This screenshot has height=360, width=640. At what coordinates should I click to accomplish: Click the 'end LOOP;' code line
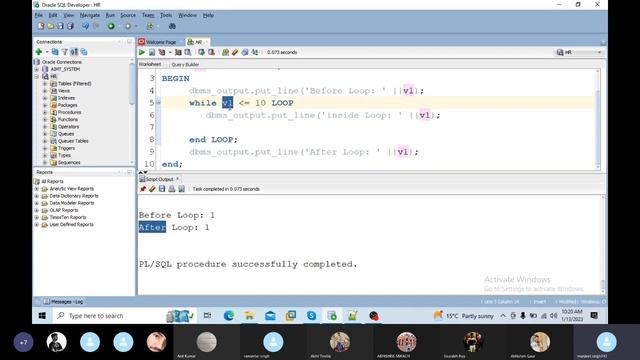click(213, 140)
